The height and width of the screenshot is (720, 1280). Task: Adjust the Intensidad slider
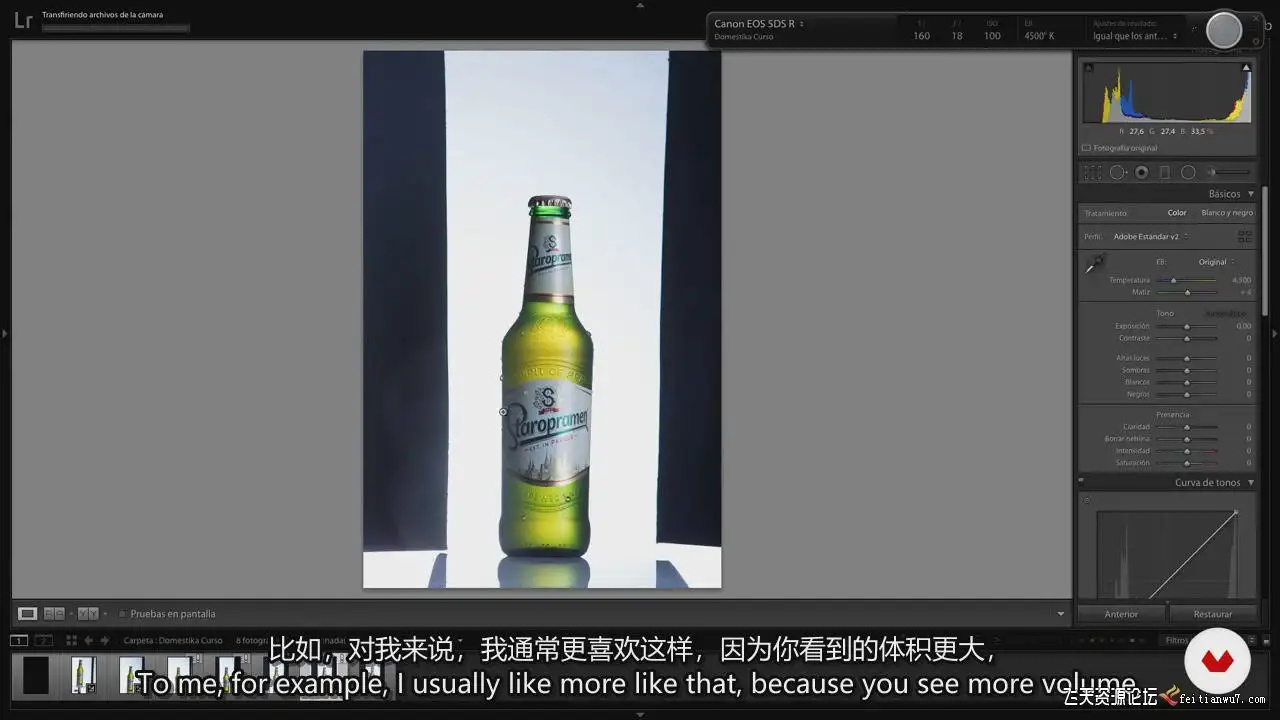pos(1187,451)
